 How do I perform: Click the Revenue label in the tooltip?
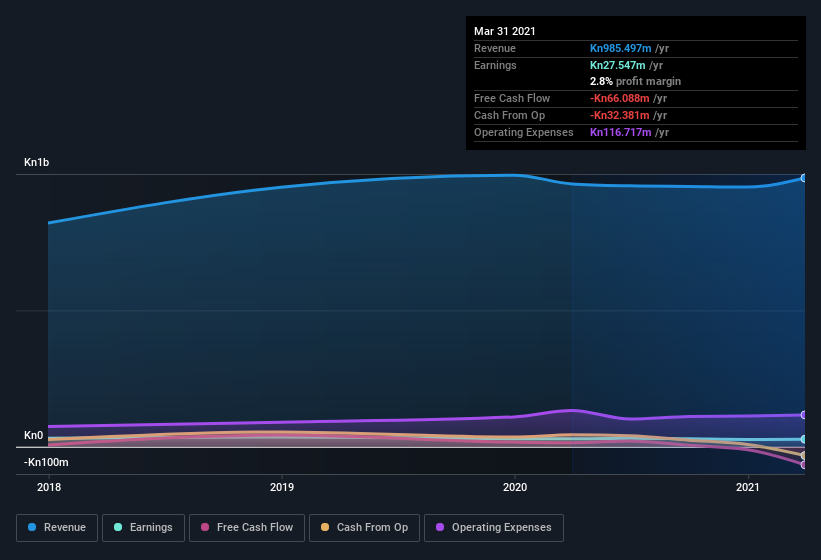pyautogui.click(x=495, y=48)
